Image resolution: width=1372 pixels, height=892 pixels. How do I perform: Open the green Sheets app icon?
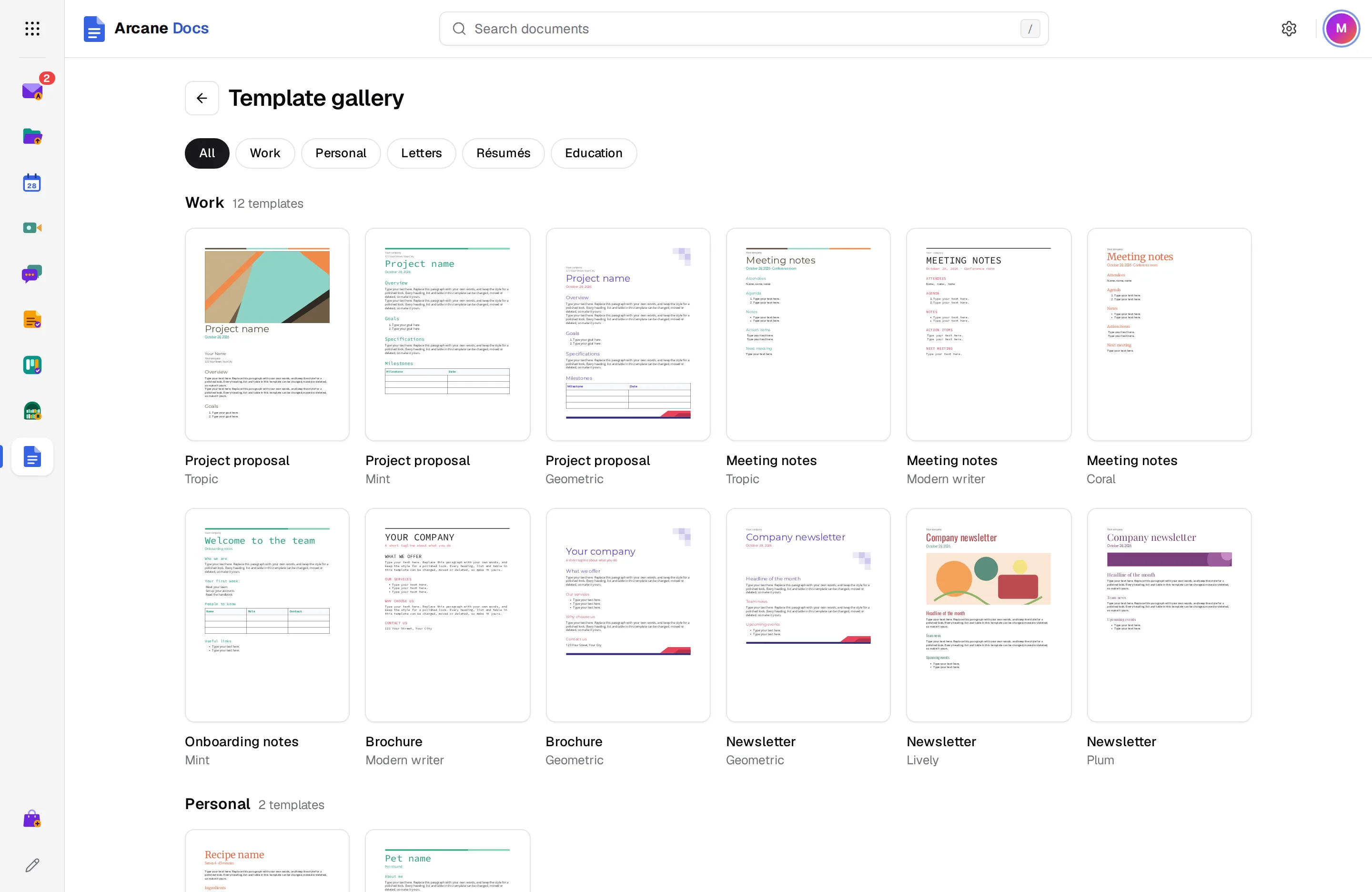coord(32,411)
